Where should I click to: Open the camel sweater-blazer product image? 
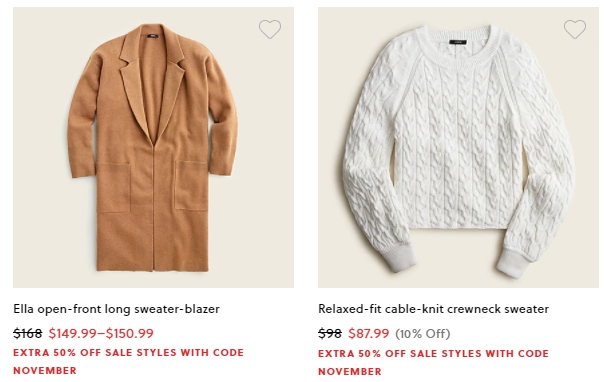pyautogui.click(x=153, y=147)
